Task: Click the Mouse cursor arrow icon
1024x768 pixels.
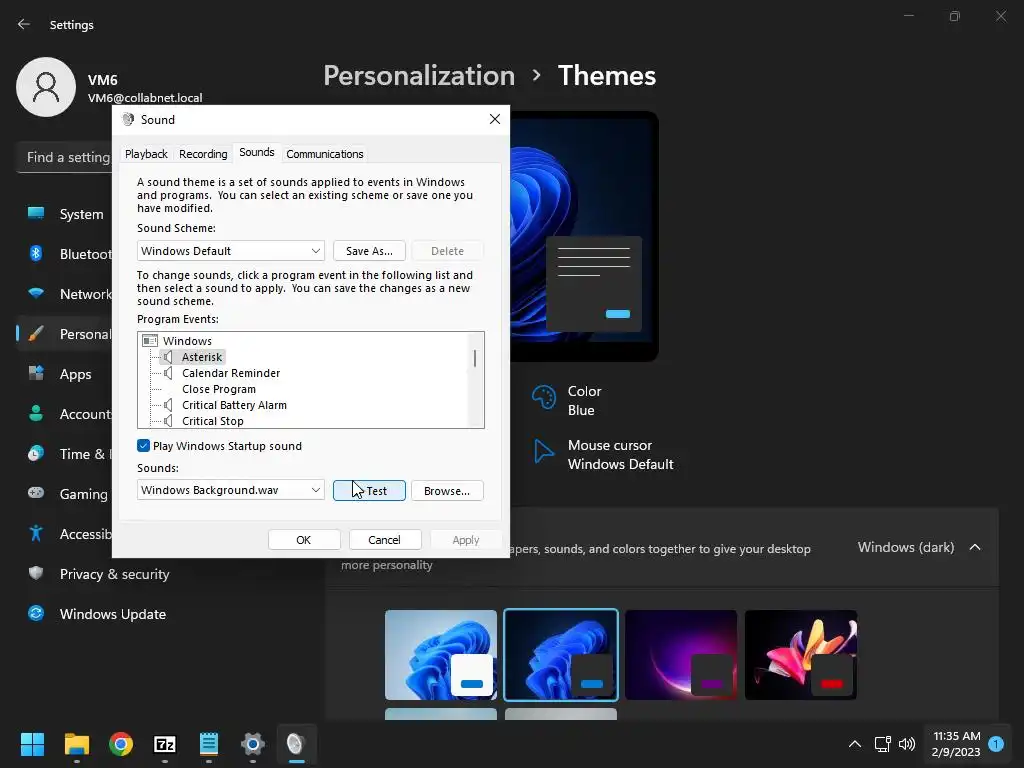Action: [543, 451]
